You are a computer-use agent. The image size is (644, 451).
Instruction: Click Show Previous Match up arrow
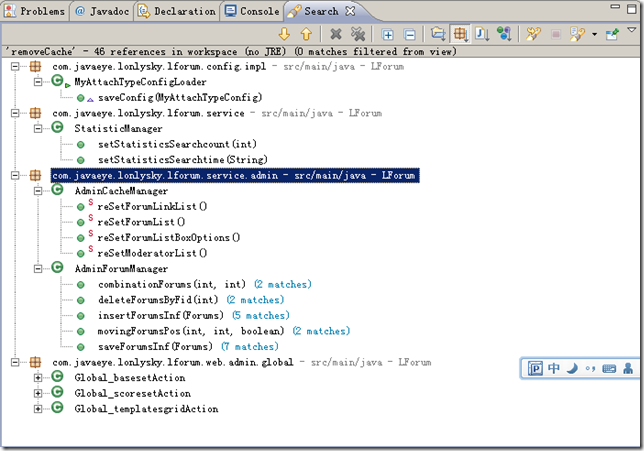tap(306, 34)
